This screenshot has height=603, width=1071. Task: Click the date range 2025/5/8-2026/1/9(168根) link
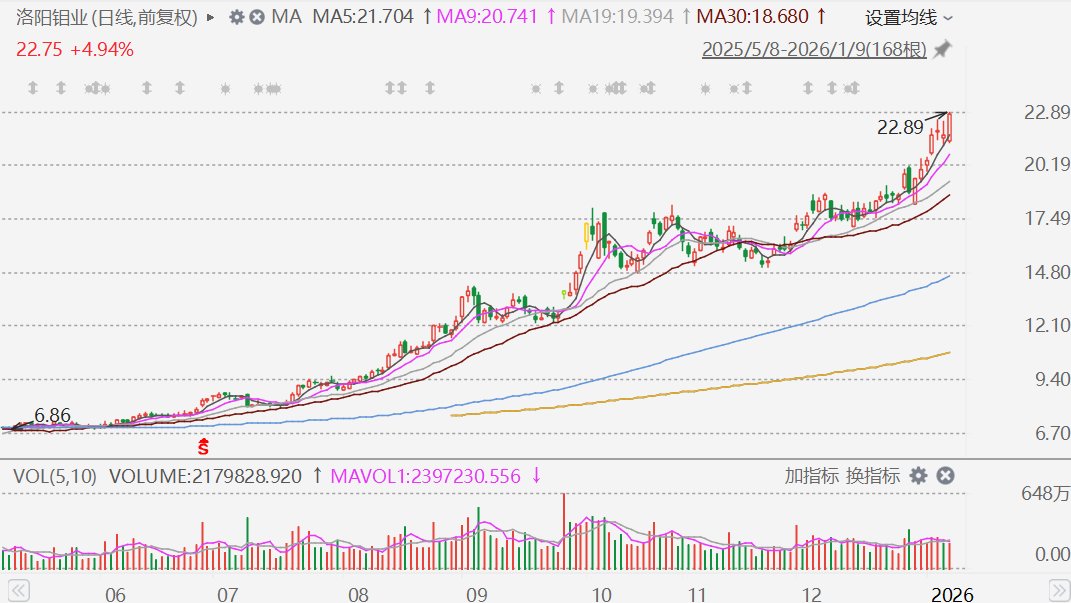[814, 50]
